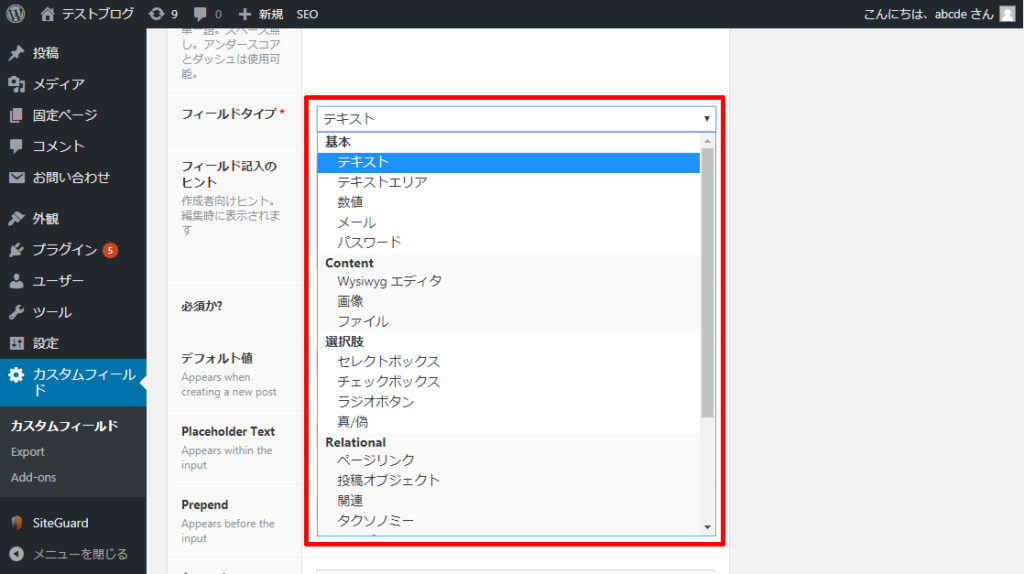Open the メディア media library menu
Image resolution: width=1024 pixels, height=574 pixels.
click(x=58, y=84)
